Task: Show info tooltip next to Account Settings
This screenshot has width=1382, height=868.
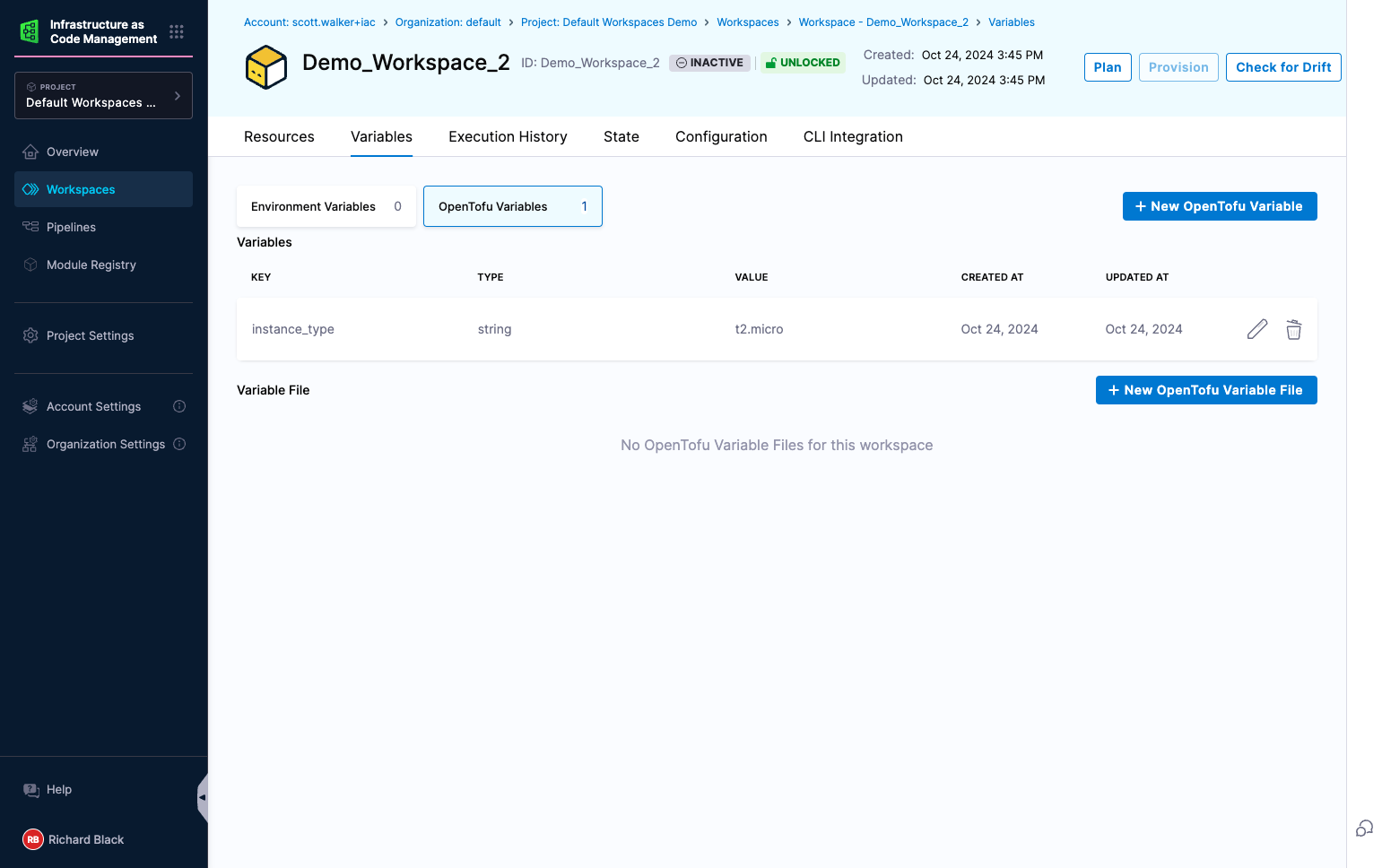Action: [179, 406]
